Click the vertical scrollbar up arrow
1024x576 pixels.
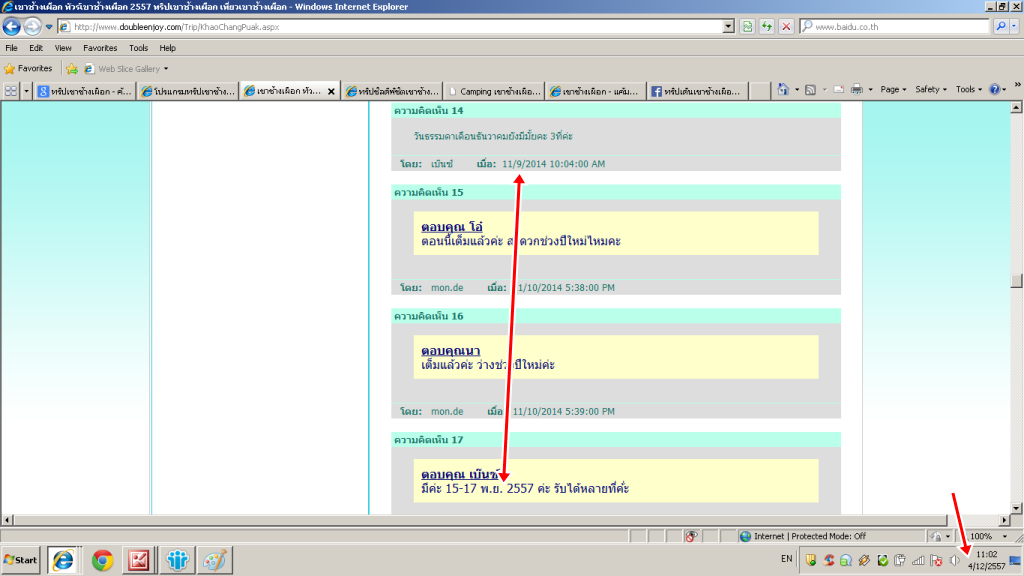[1016, 108]
